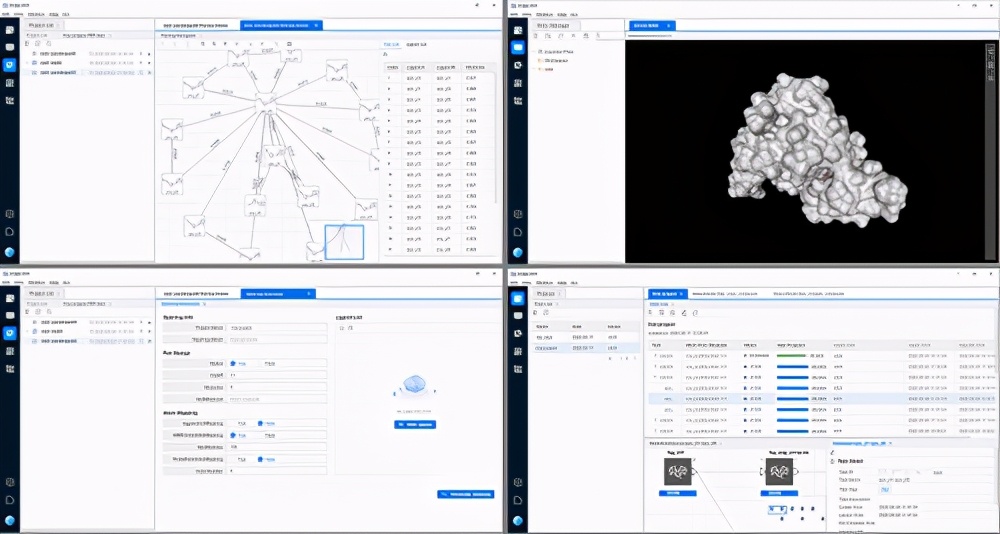Bottom-right window: select the active blue tab
Image resolution: width=1000 pixels, height=534 pixels.
[x=668, y=293]
